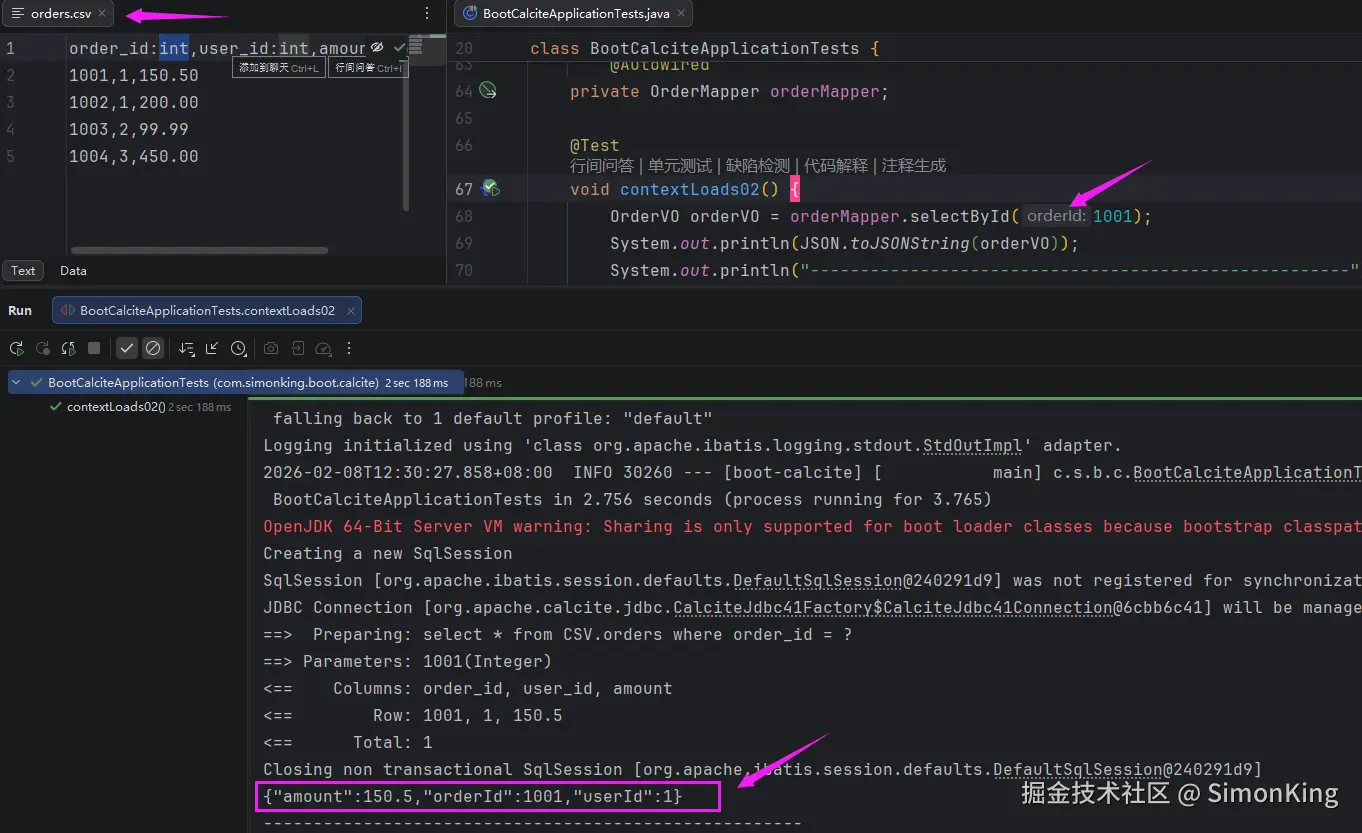The image size is (1362, 833).
Task: Collapse the BootCalciteApplicationTests tree node
Action: pos(17,383)
